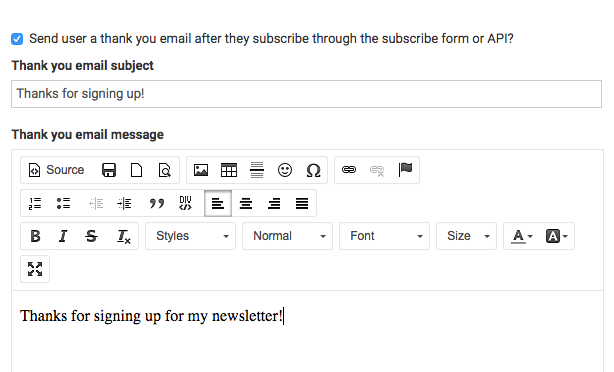Maximize the editor using the expand icon

(35, 269)
